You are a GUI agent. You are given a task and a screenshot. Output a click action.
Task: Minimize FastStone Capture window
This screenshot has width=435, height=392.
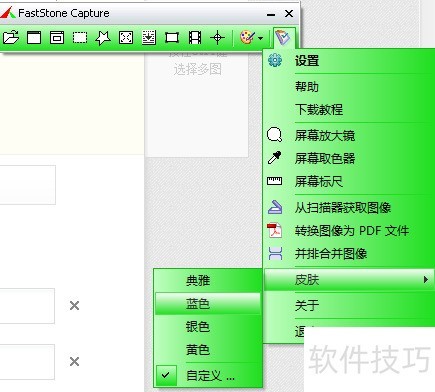(x=271, y=14)
